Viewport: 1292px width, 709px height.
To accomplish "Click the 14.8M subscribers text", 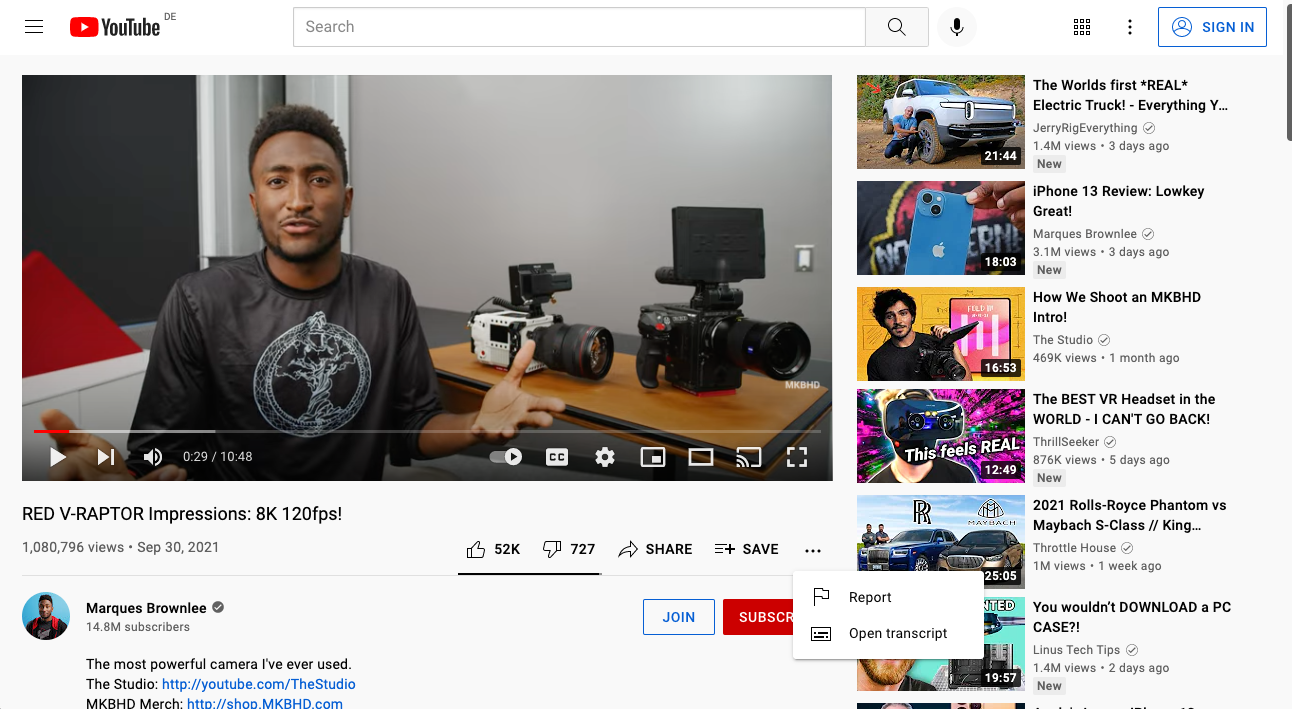I will pos(138,627).
